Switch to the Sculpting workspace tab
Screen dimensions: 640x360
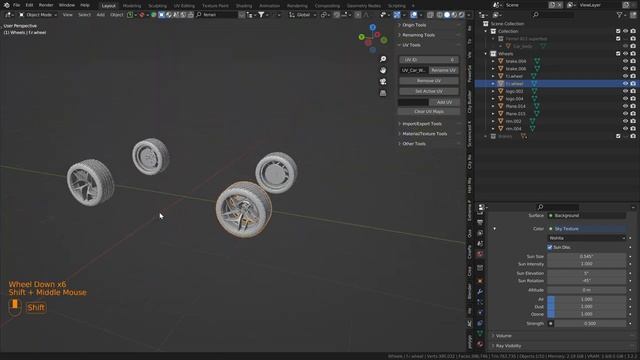[x=158, y=6]
